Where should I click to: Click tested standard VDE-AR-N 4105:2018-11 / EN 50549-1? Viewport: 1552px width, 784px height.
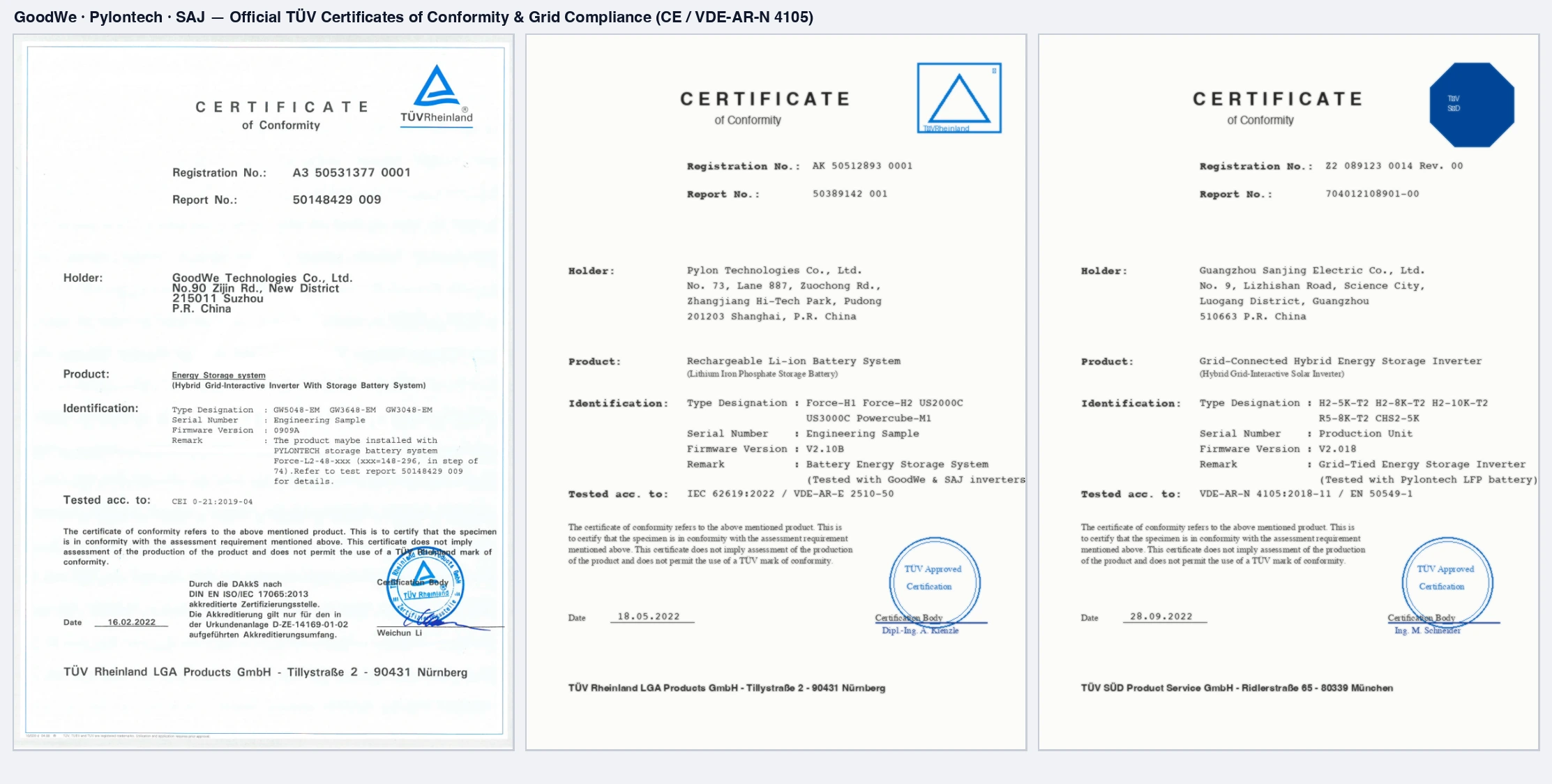[x=1306, y=494]
